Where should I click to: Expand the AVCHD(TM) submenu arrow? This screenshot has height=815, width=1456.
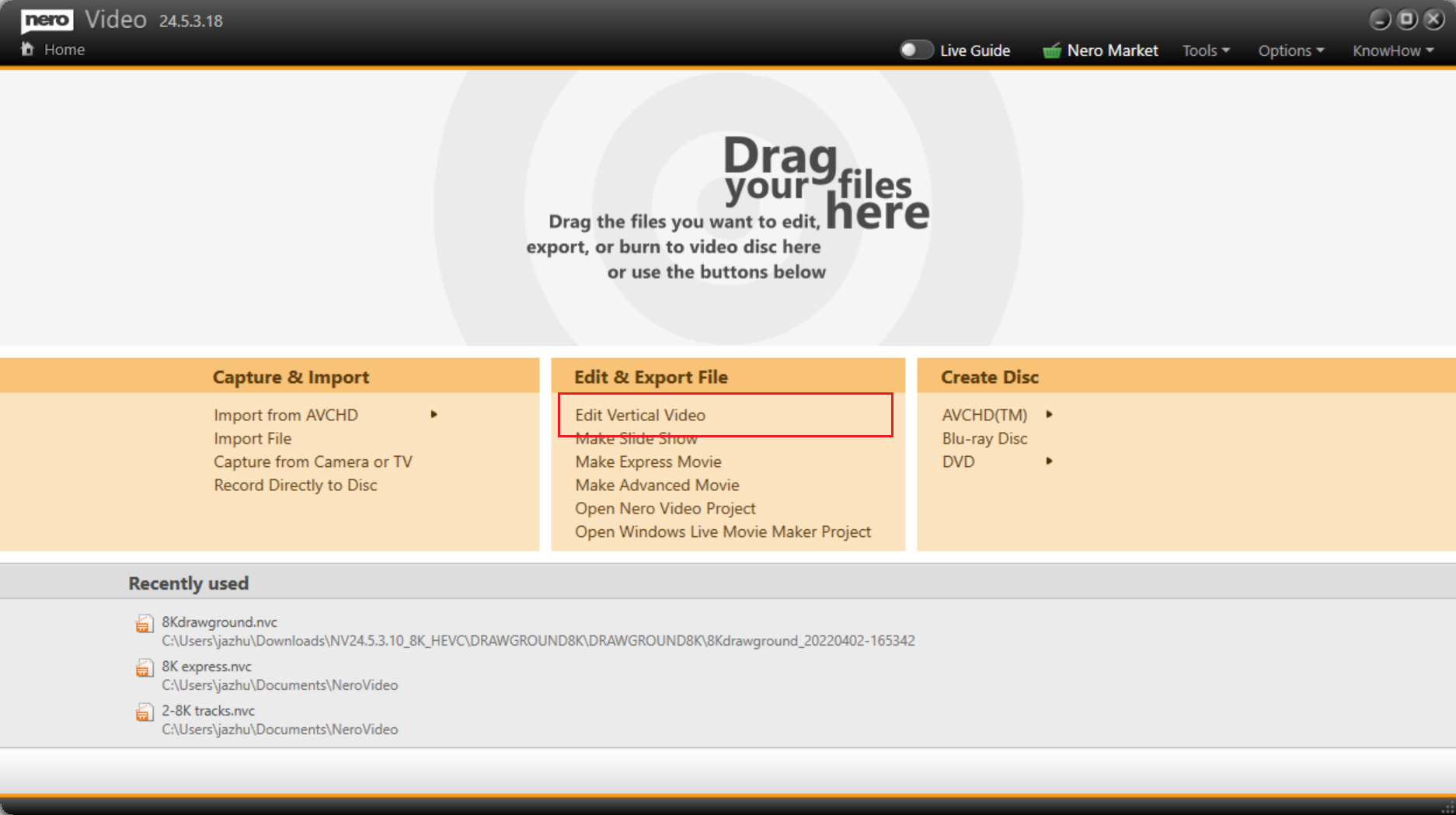pos(1050,415)
